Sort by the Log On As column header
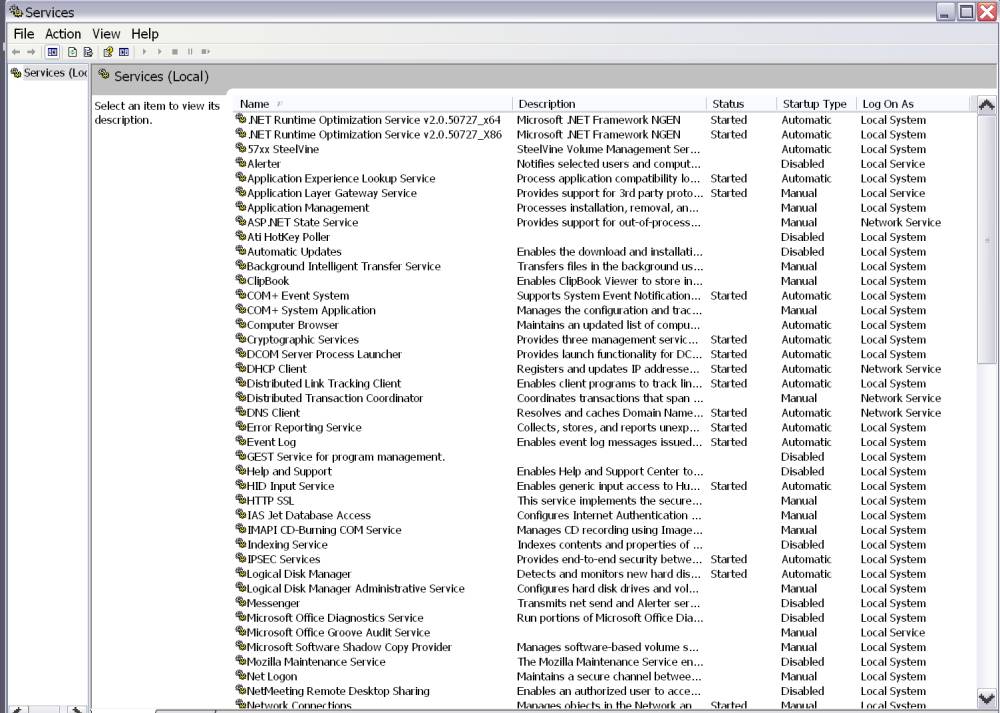The width and height of the screenshot is (1000, 713). click(913, 104)
